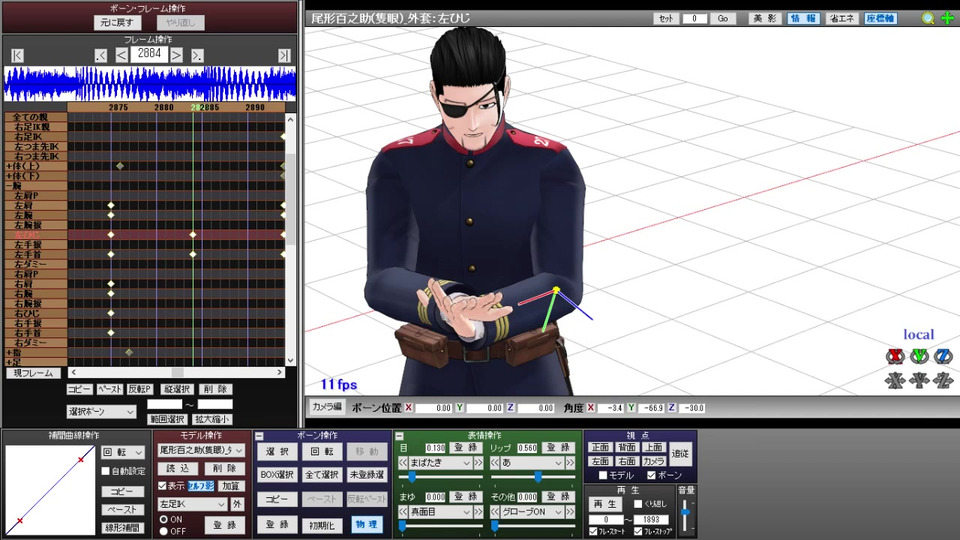This screenshot has width=960, height=540.
Task: Select the IK OFF radio button
Action: click(163, 531)
